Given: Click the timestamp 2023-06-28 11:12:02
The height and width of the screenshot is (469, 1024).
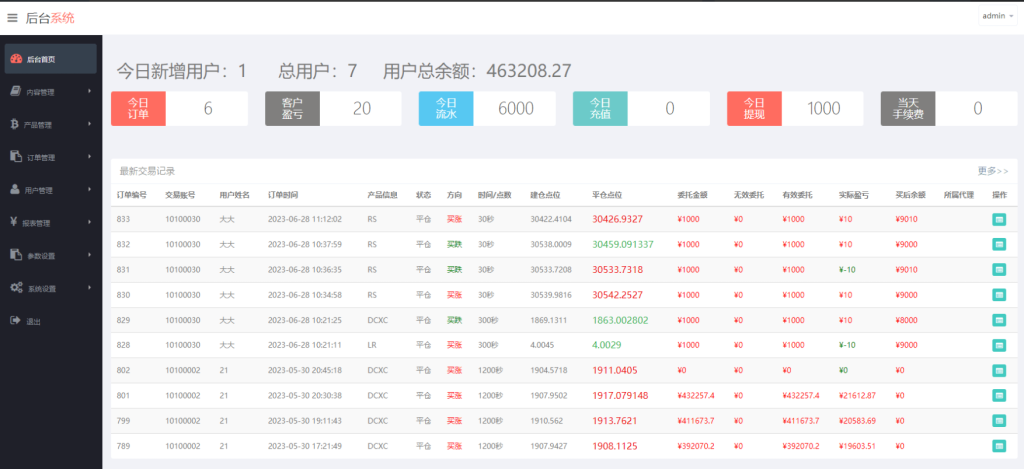Looking at the screenshot, I should pos(305,219).
